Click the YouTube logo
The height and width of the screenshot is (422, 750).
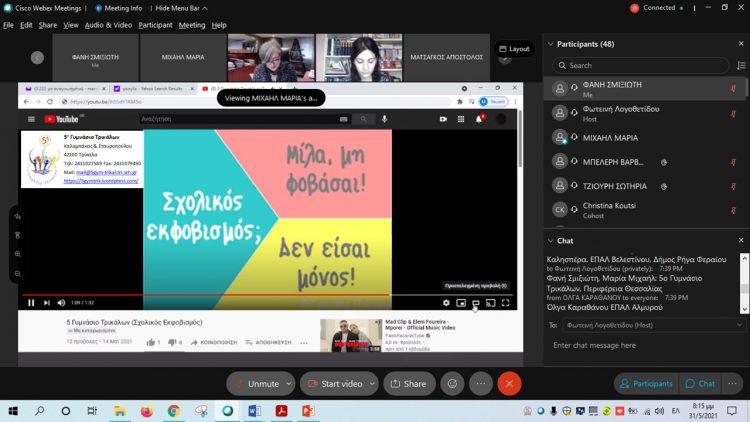click(x=61, y=119)
